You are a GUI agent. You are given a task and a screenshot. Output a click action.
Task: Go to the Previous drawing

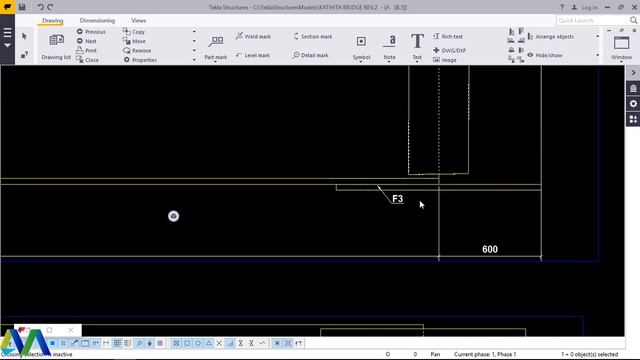tap(91, 32)
